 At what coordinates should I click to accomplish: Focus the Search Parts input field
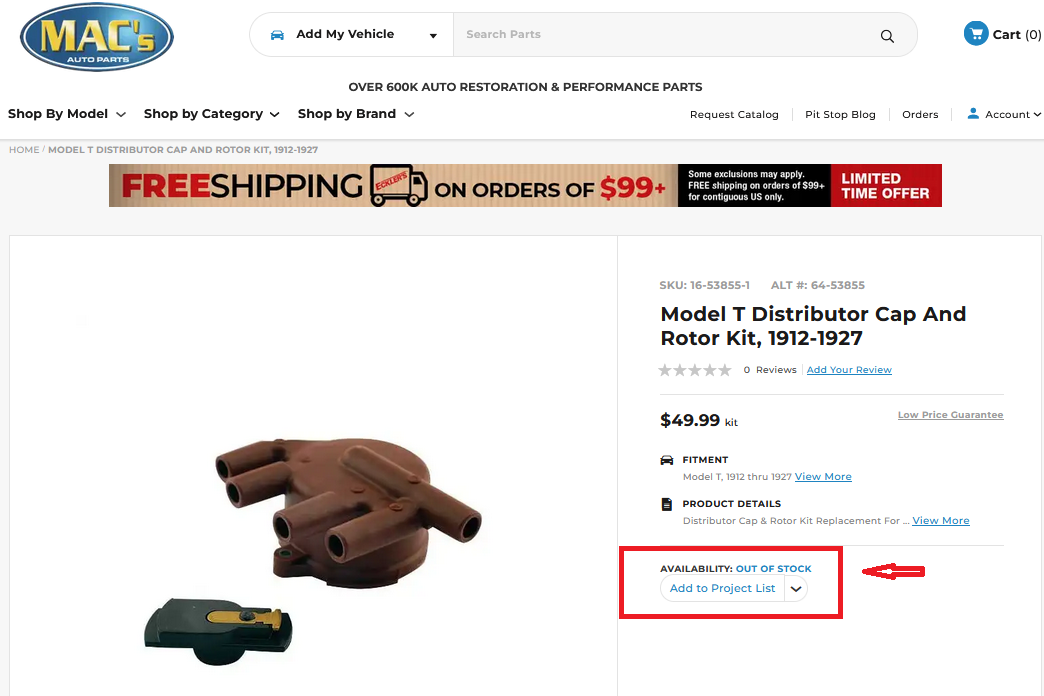660,35
